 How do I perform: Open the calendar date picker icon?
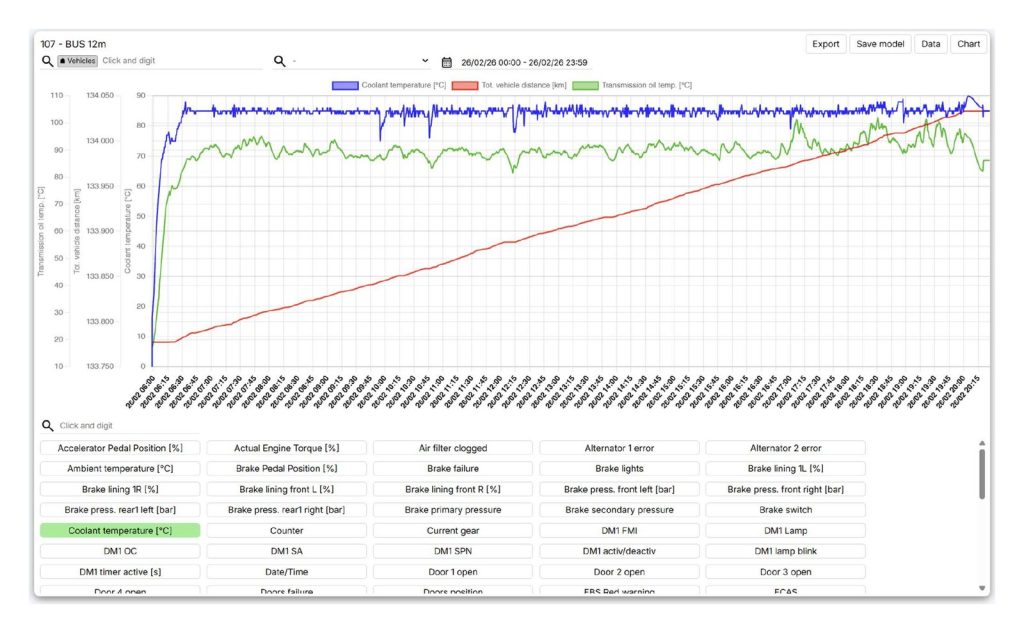click(x=447, y=62)
